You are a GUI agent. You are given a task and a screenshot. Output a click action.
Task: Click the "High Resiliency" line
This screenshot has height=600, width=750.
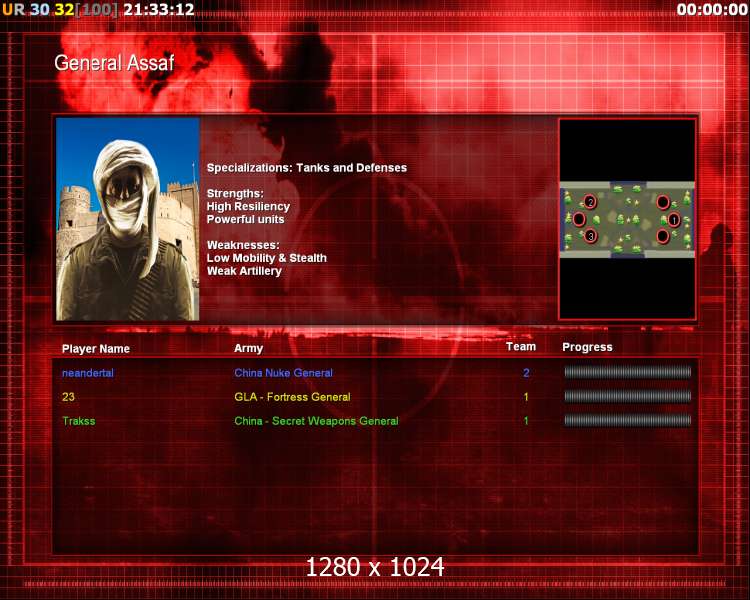point(248,206)
